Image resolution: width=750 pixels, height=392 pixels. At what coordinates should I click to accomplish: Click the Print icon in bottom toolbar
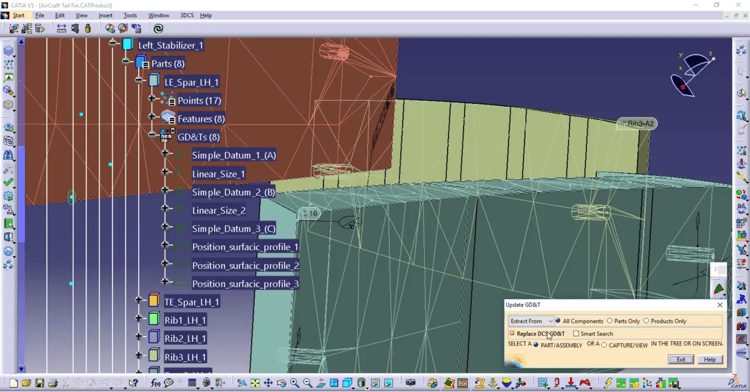53,383
